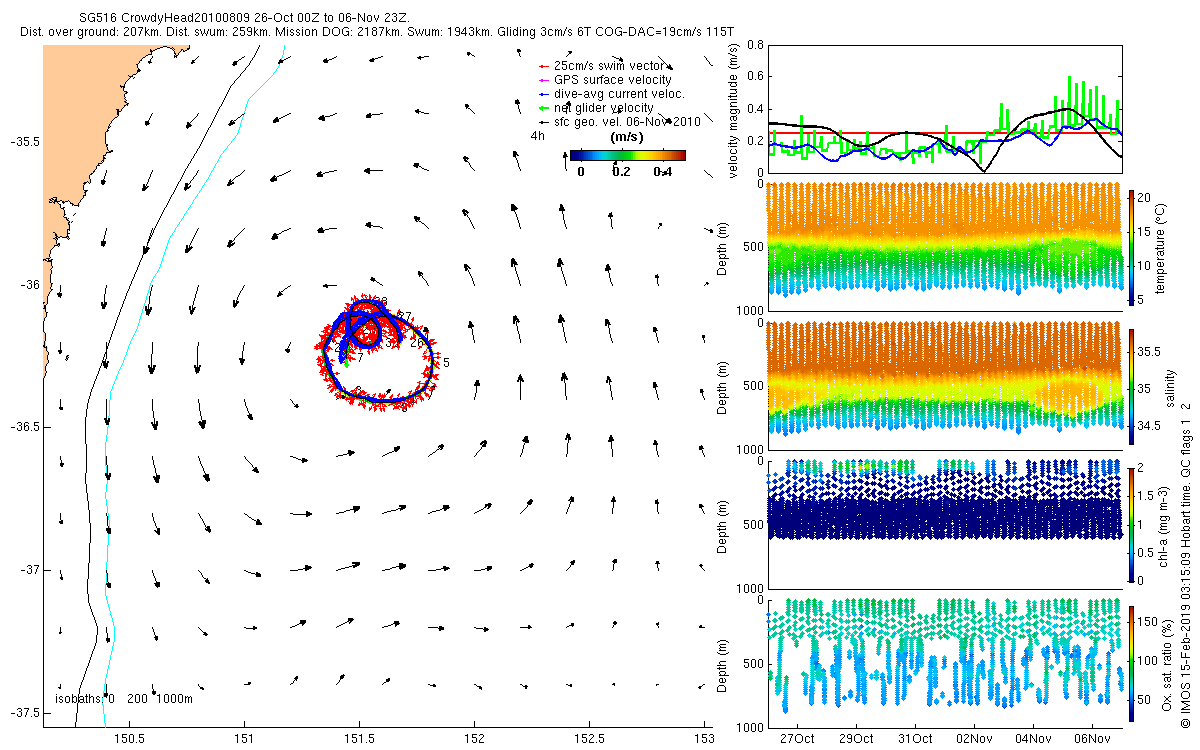Click the '4h' label beside the velocity colorbar
Viewport: 1200px width, 750px height.
tap(537, 135)
